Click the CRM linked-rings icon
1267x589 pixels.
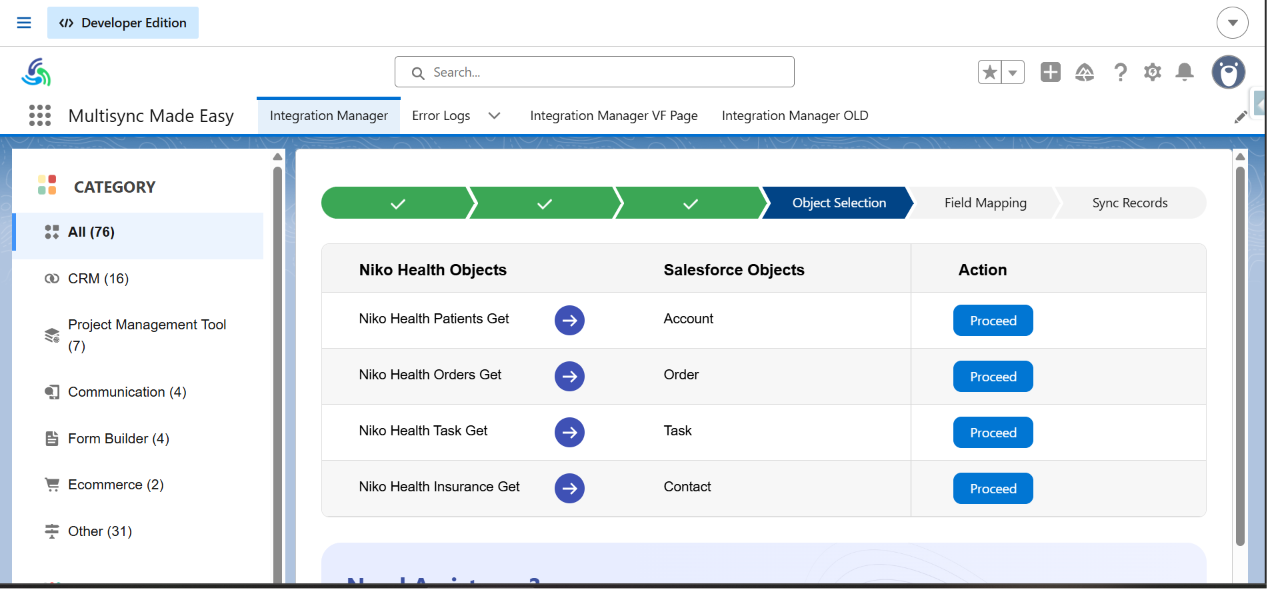point(52,279)
